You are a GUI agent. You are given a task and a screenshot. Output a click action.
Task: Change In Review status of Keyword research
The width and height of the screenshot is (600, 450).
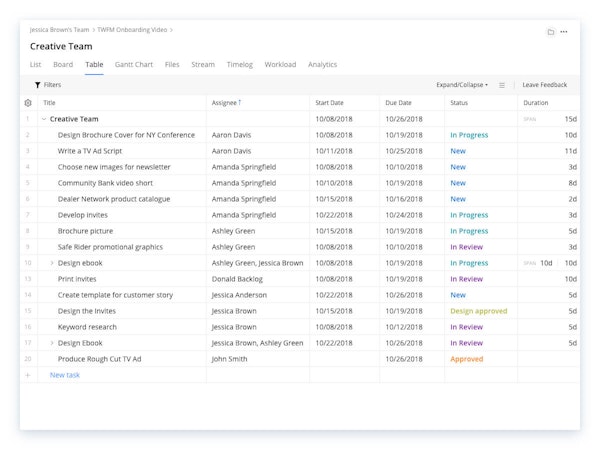(466, 327)
